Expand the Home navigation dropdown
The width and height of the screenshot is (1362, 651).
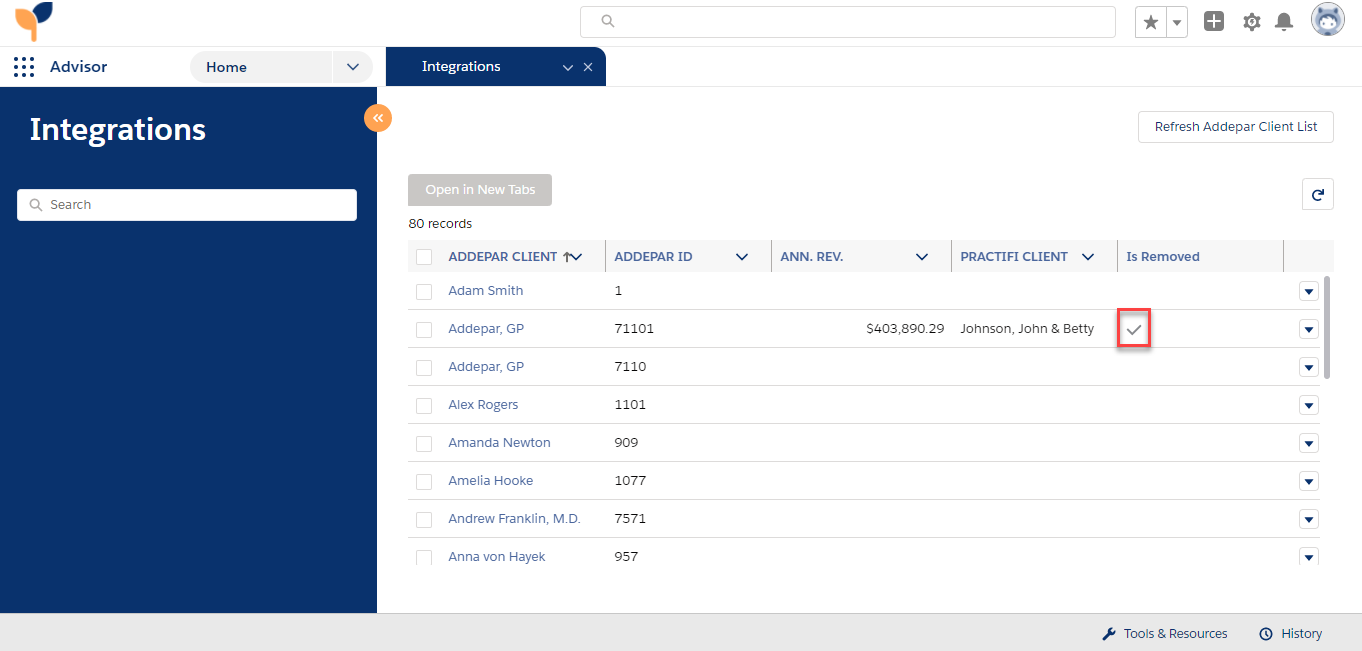[352, 66]
